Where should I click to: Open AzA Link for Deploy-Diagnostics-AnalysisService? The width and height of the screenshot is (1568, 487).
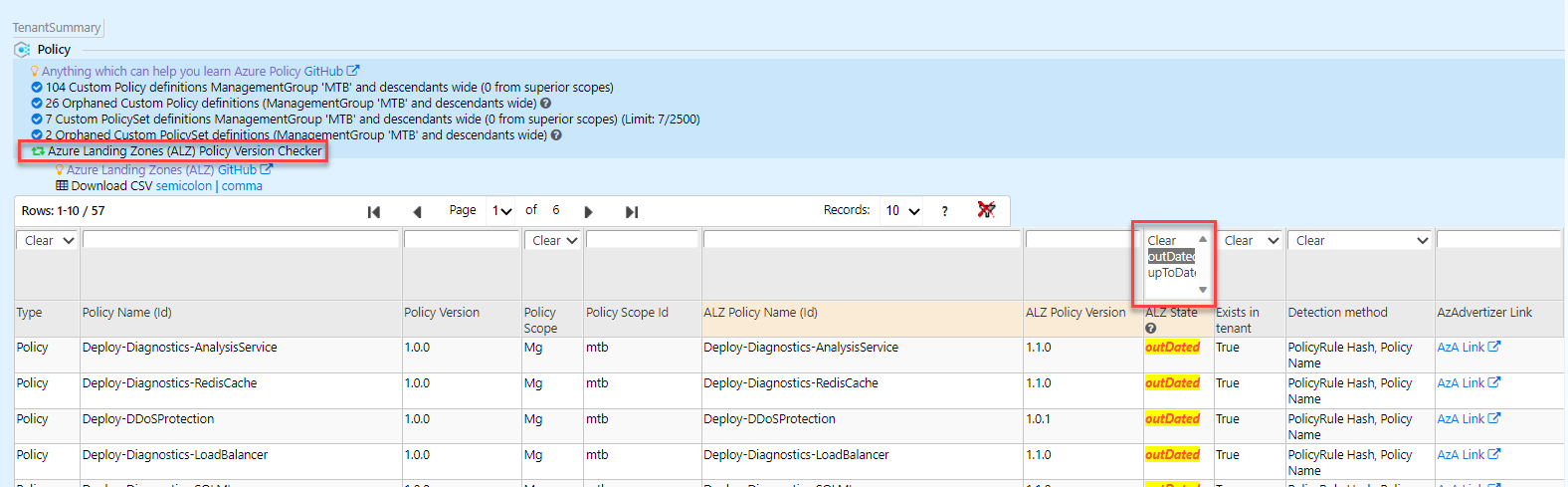[x=1469, y=348]
